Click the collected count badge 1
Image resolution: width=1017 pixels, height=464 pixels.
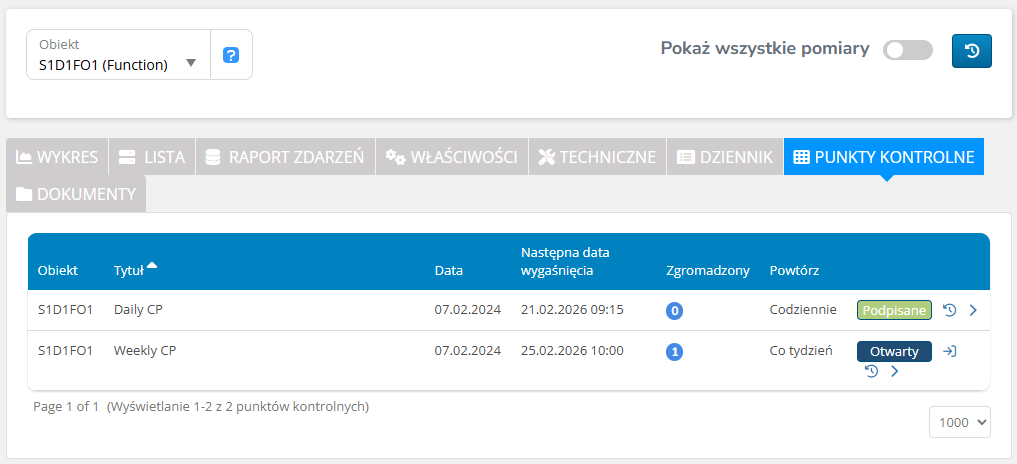click(675, 352)
